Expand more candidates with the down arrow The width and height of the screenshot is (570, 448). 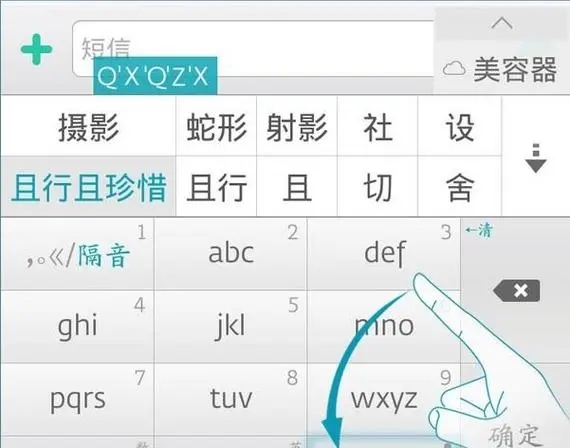coord(536,159)
